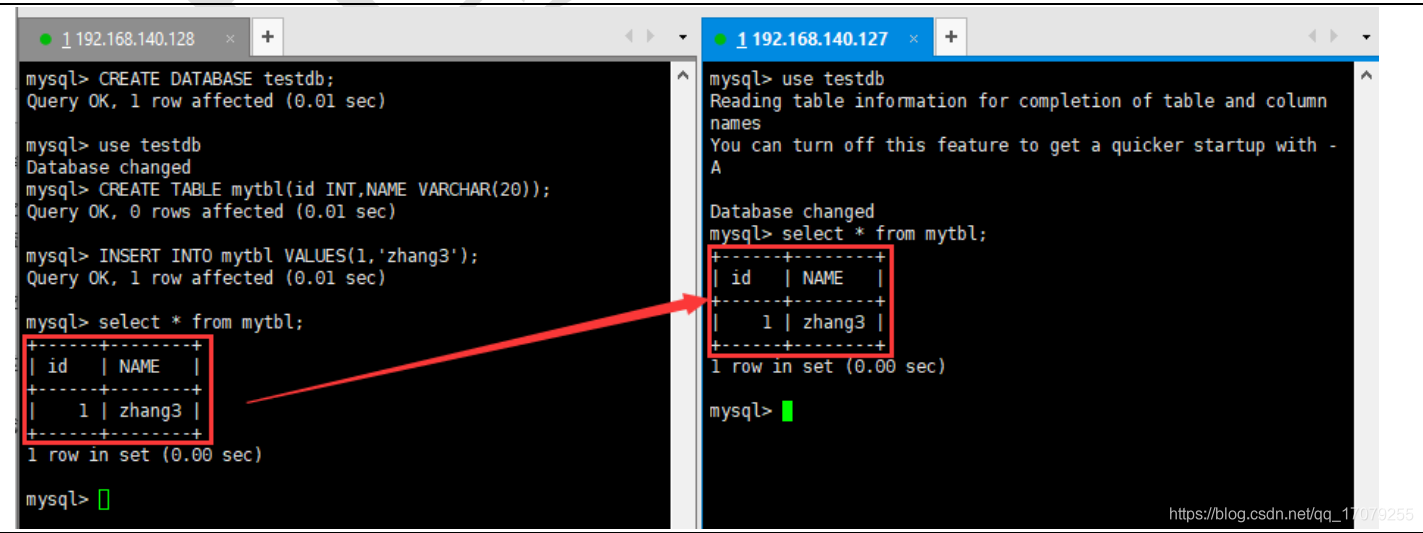Open the right pane tab list dropdown
Screen dimensions: 1423x533
pyautogui.click(x=1366, y=38)
